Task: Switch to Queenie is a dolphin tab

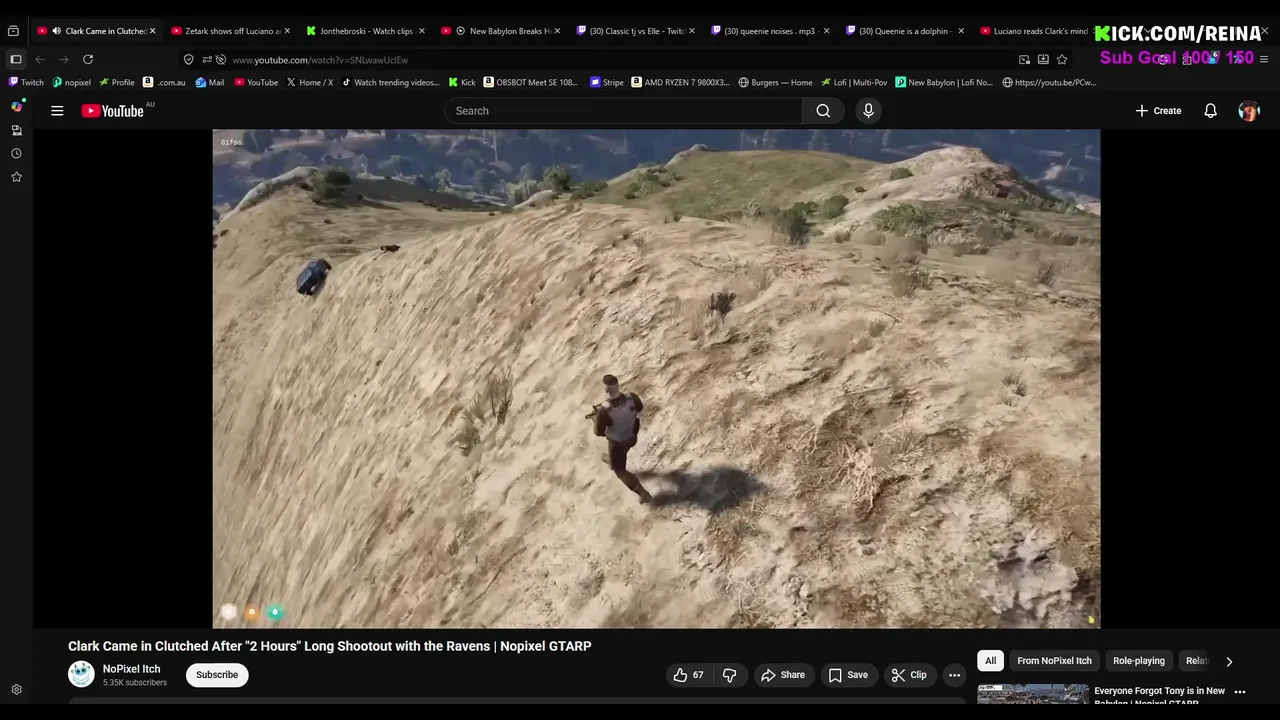Action: 905,31
